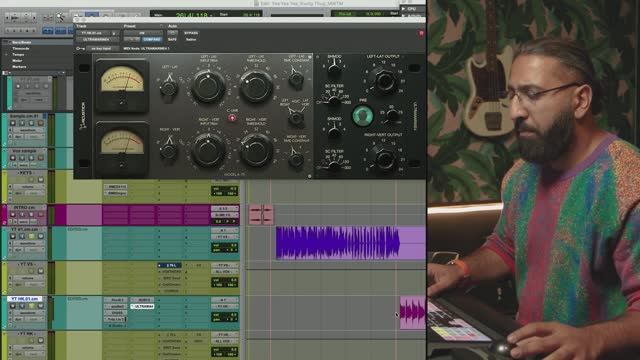Select the Zoomer magnifier tool in toolbar

[60, 17]
